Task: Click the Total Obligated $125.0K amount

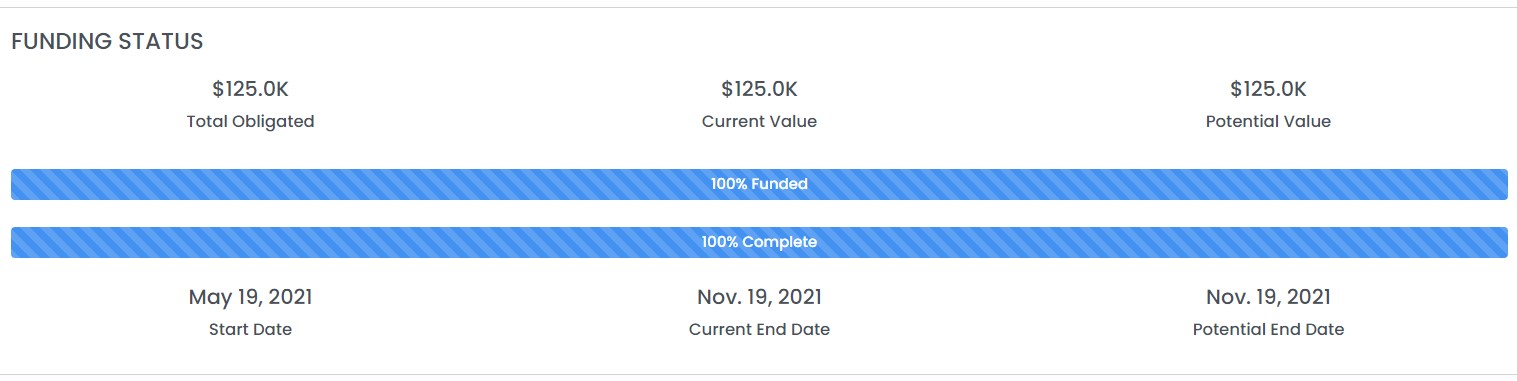Action: [x=250, y=89]
